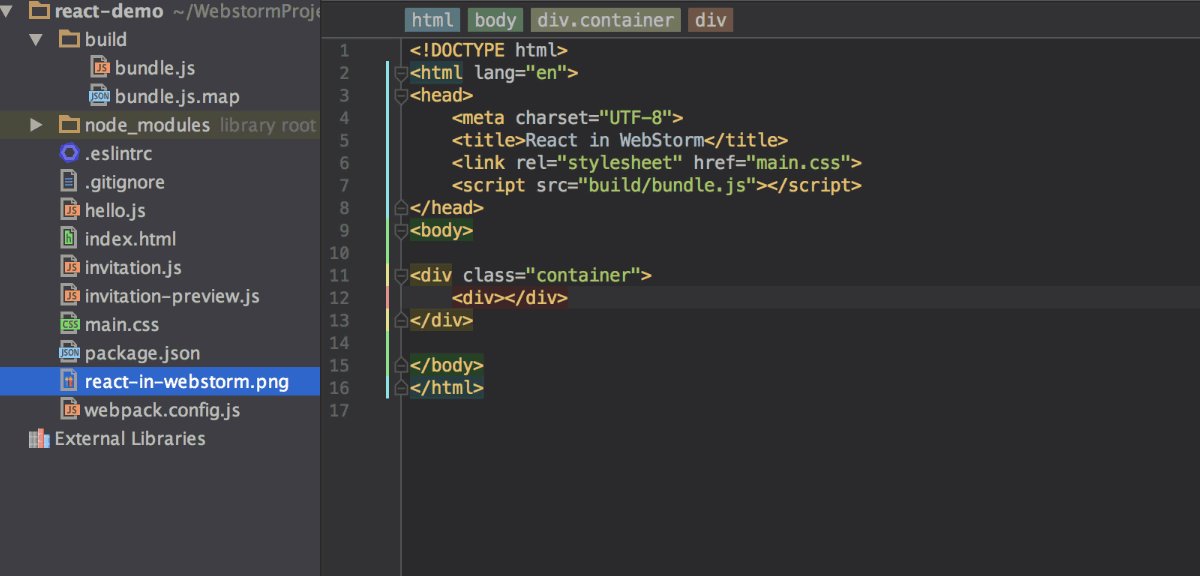Click the main.css file icon
The height and width of the screenshot is (576, 1200).
pyautogui.click(x=69, y=324)
